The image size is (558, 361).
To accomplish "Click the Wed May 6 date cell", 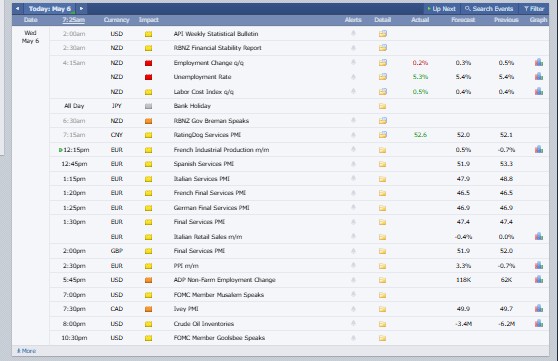I will pos(30,37).
